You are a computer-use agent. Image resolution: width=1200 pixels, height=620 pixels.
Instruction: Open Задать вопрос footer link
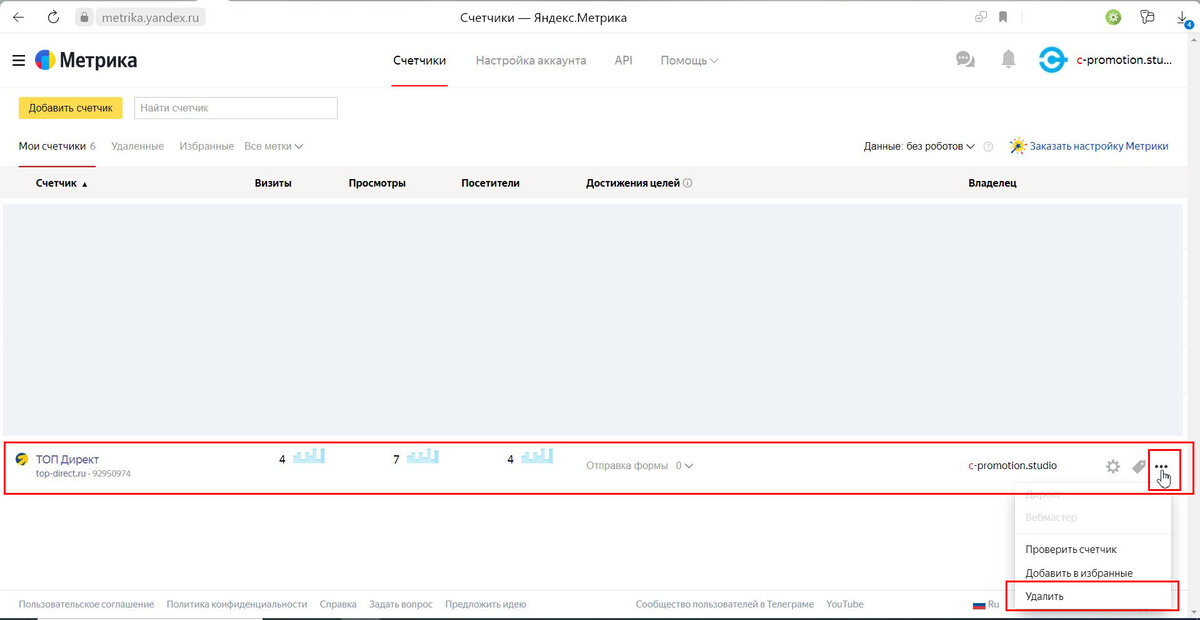(x=401, y=604)
